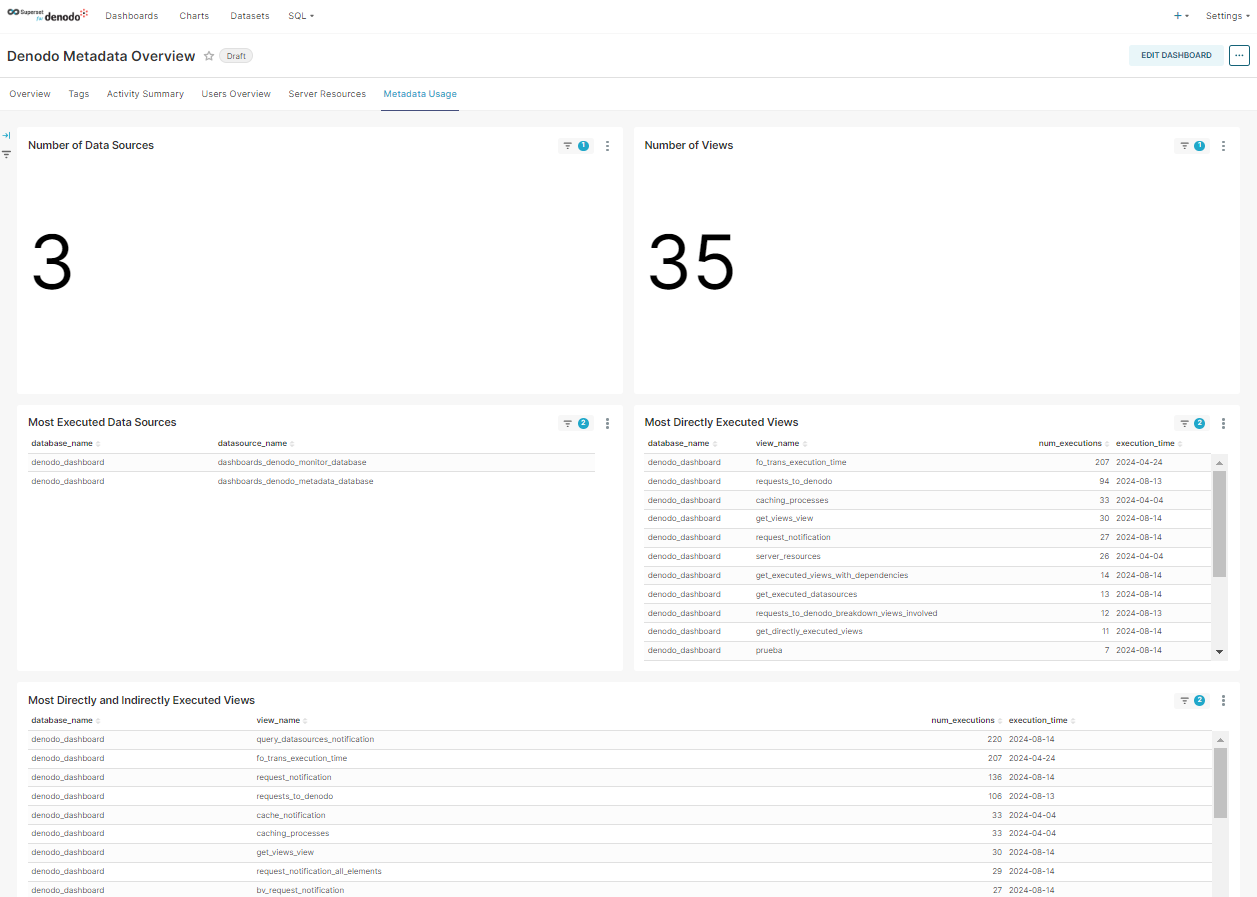The width and height of the screenshot is (1257, 897).
Task: Click the big number 35 value
Action: (691, 263)
